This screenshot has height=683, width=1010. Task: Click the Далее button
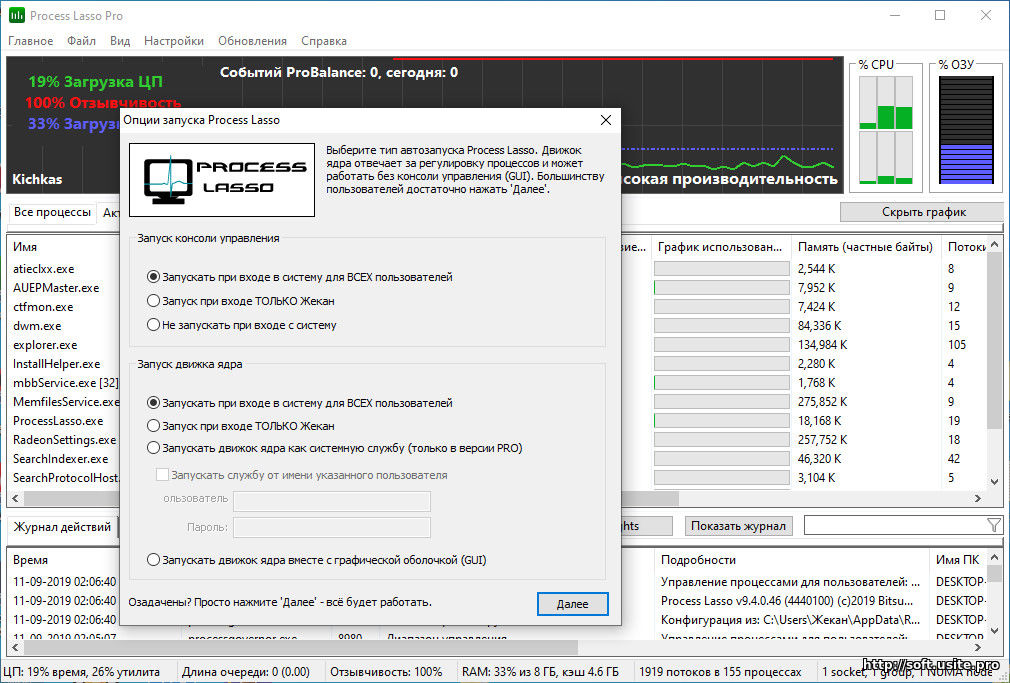click(573, 604)
